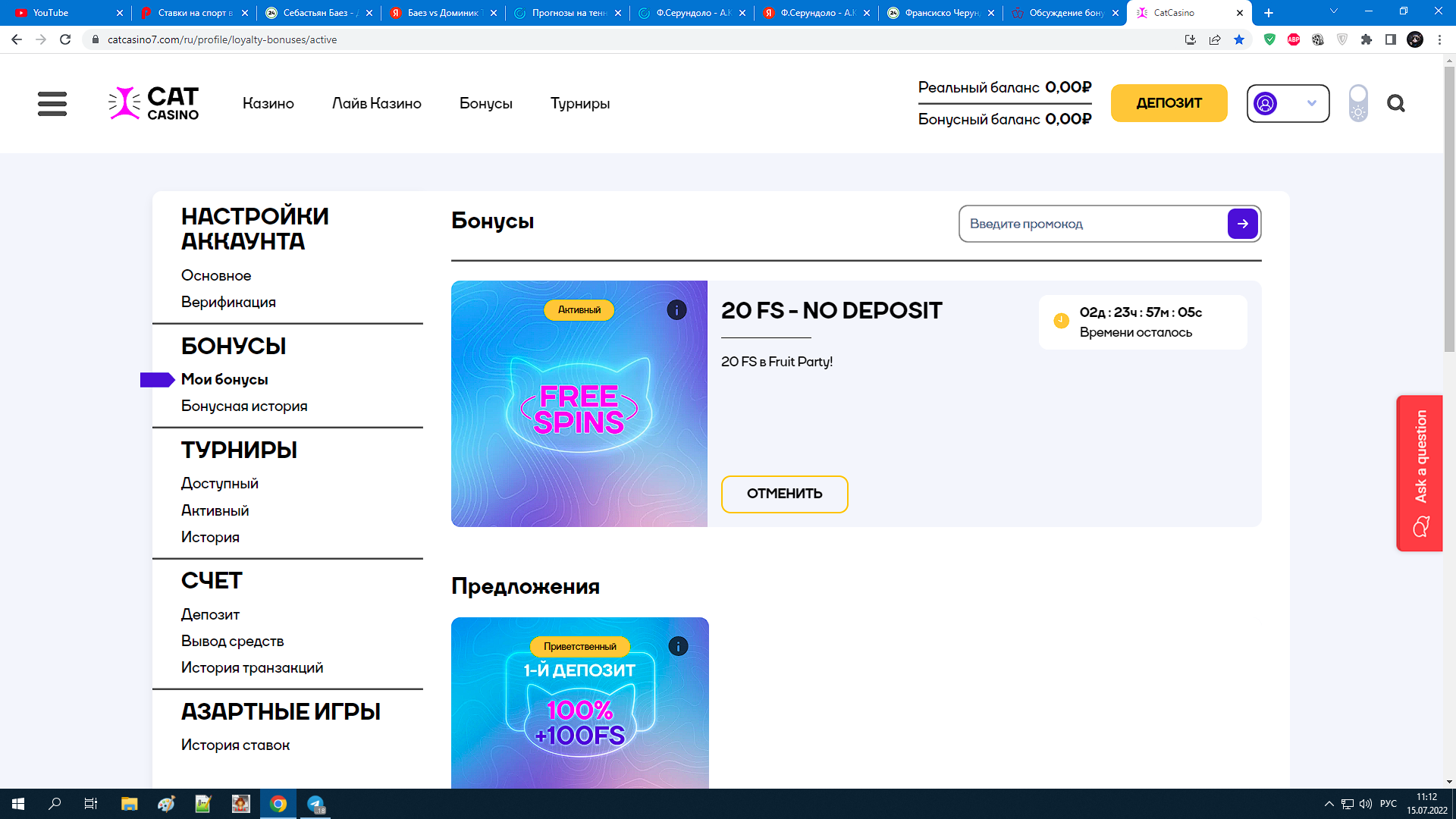Click the ДЕПОЗИТ button

pyautogui.click(x=1169, y=103)
